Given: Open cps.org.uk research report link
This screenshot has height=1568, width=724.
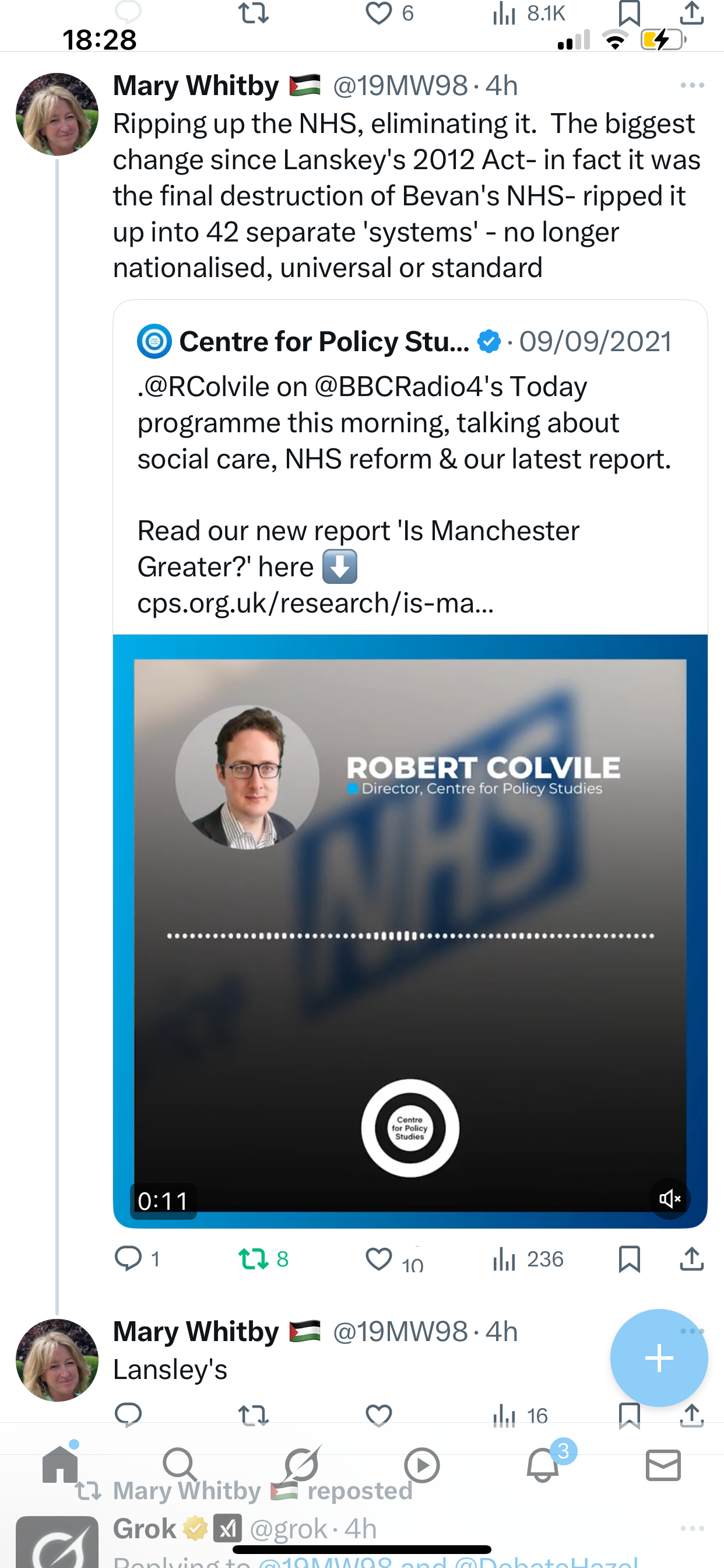Looking at the screenshot, I should click(315, 603).
